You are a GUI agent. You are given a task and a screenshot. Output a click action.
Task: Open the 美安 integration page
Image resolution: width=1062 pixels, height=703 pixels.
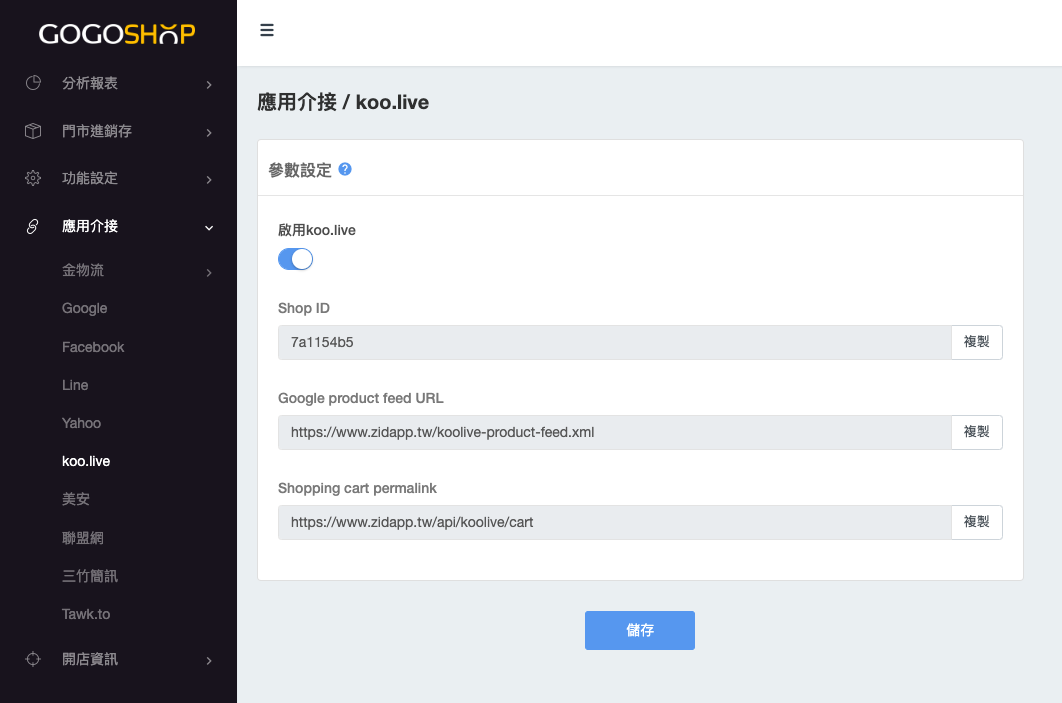[76, 499]
